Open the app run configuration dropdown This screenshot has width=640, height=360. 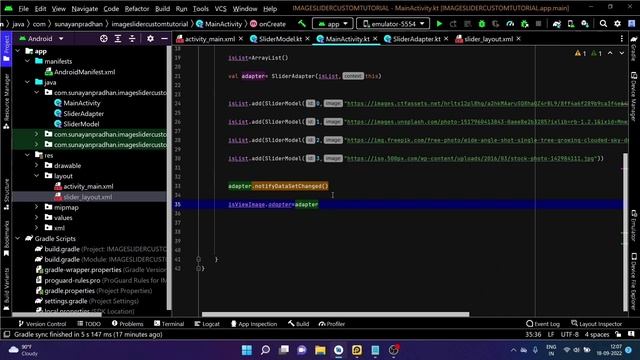tap(333, 24)
